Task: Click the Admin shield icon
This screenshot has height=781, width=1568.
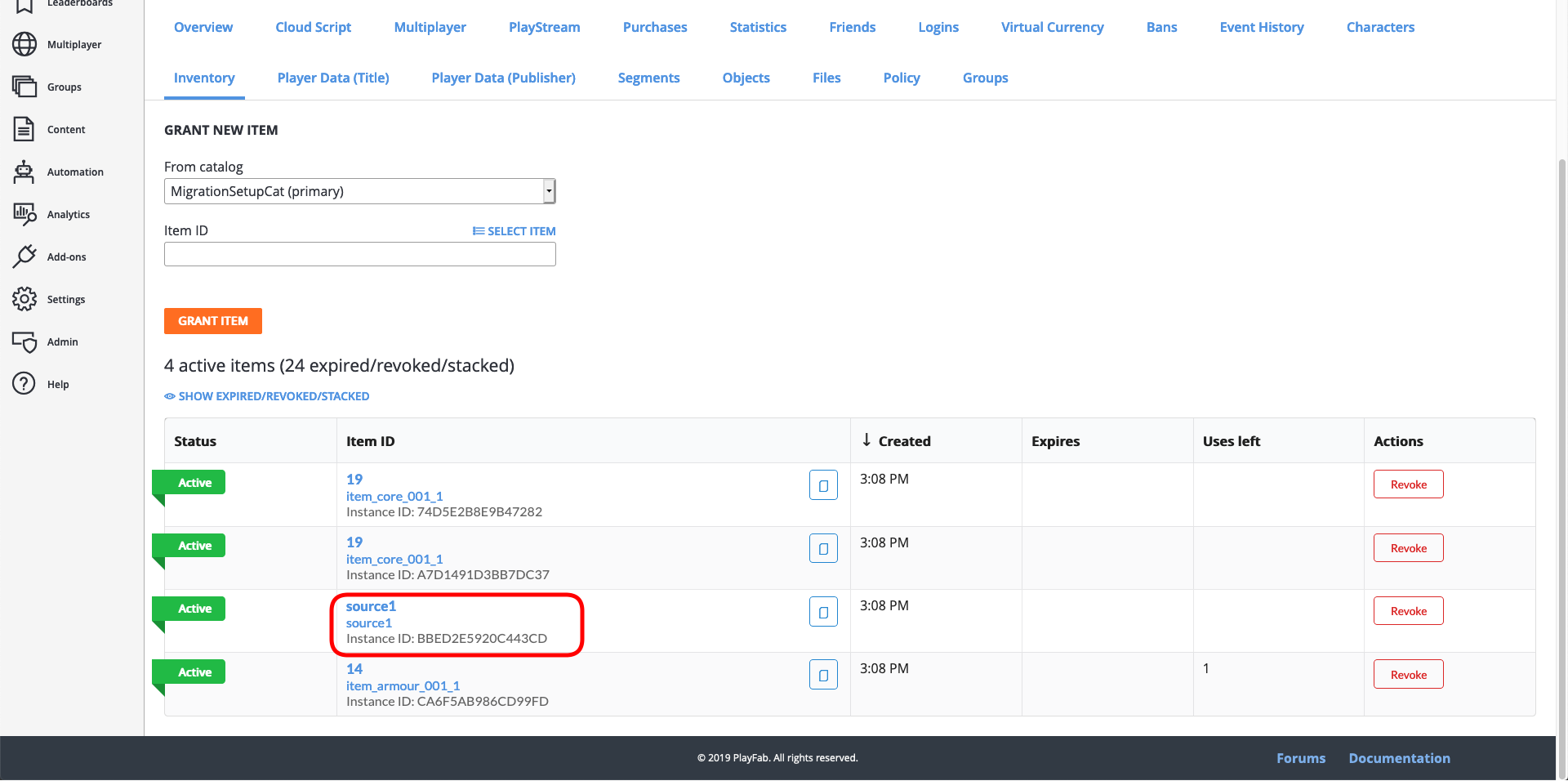Action: coord(24,341)
